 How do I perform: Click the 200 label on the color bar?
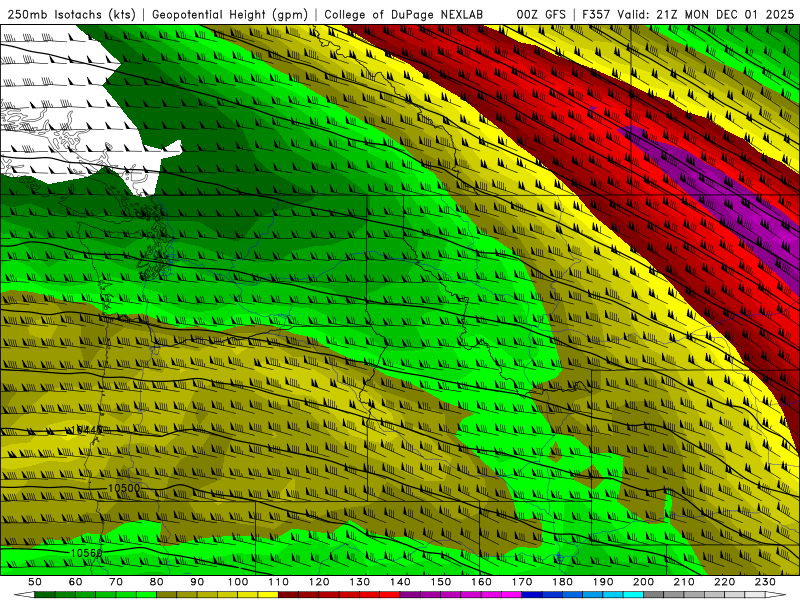coord(643,582)
